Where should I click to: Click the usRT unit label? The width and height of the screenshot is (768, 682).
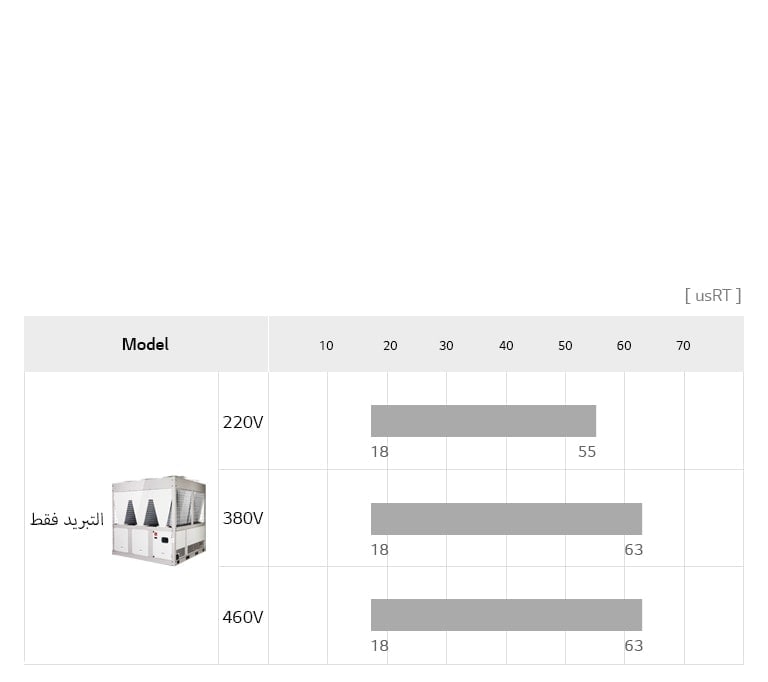(713, 295)
